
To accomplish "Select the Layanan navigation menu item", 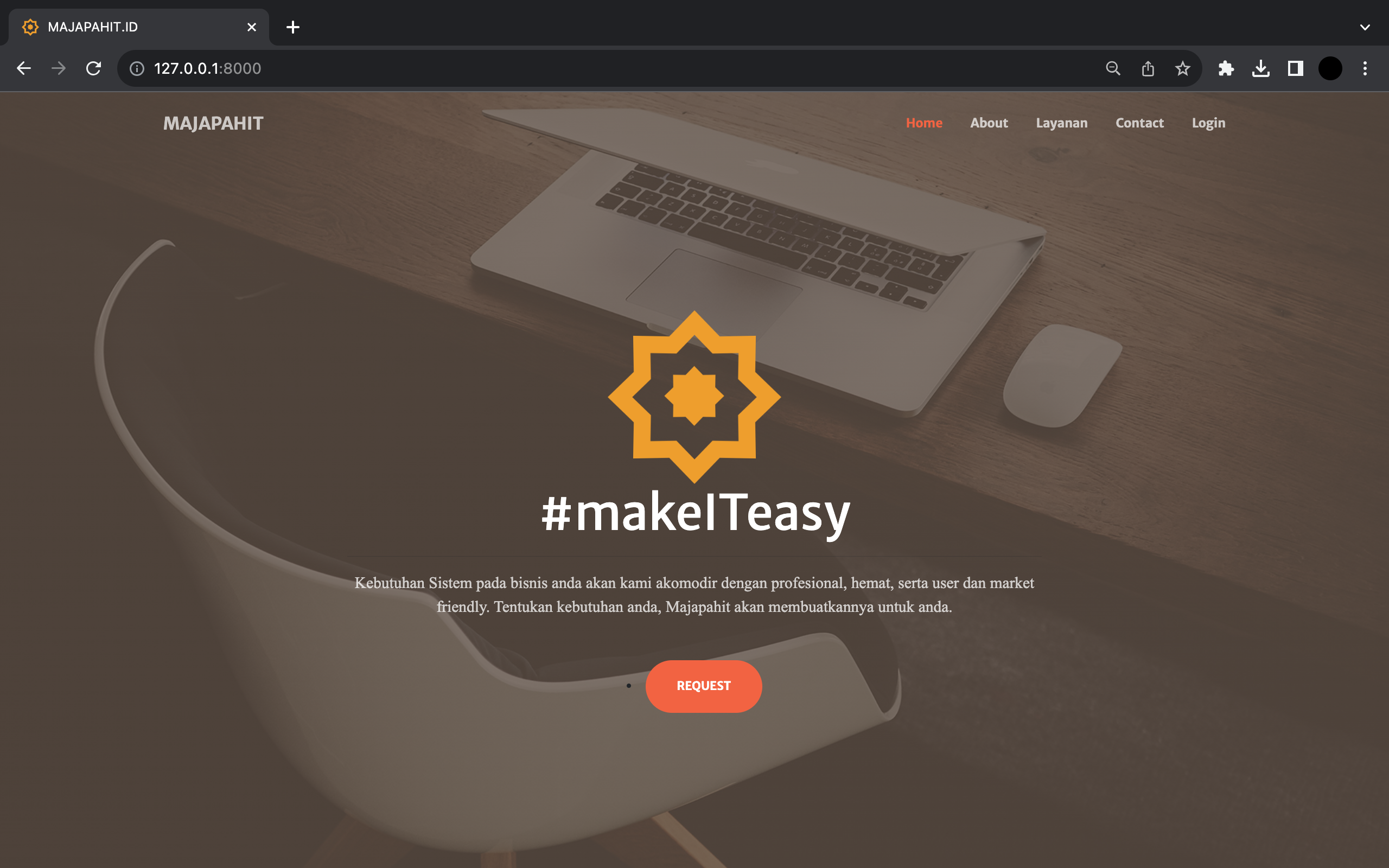I will coord(1062,122).
